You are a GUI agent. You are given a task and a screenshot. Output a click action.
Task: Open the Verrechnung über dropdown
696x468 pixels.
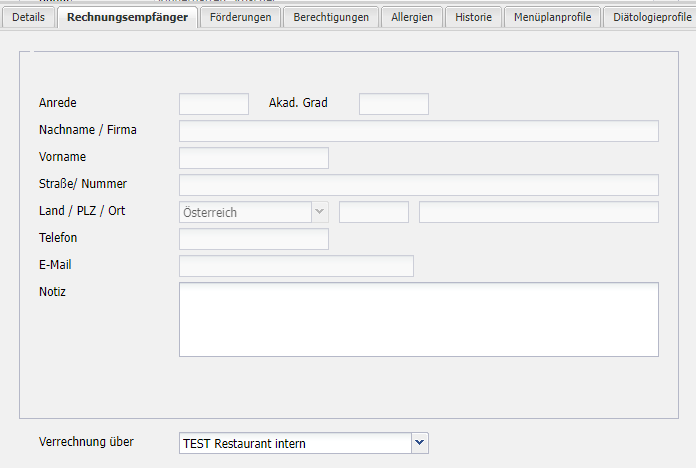pyautogui.click(x=419, y=443)
